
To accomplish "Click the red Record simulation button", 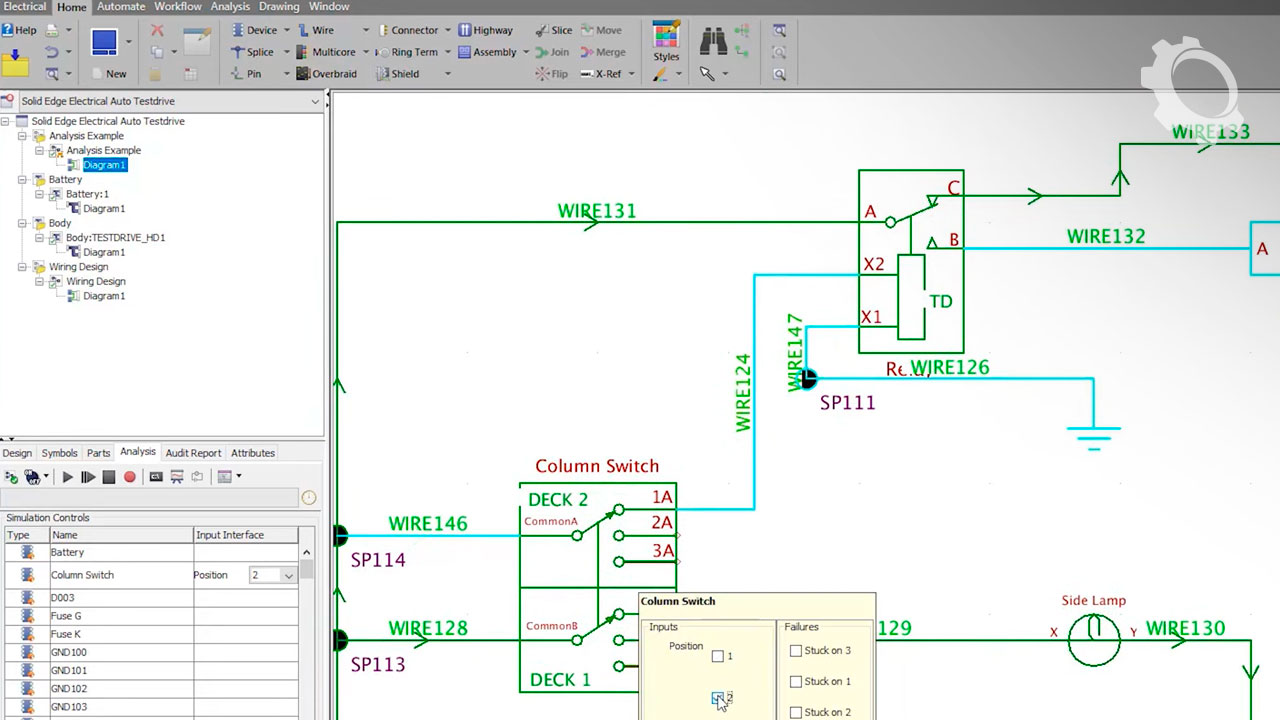I will coord(129,477).
